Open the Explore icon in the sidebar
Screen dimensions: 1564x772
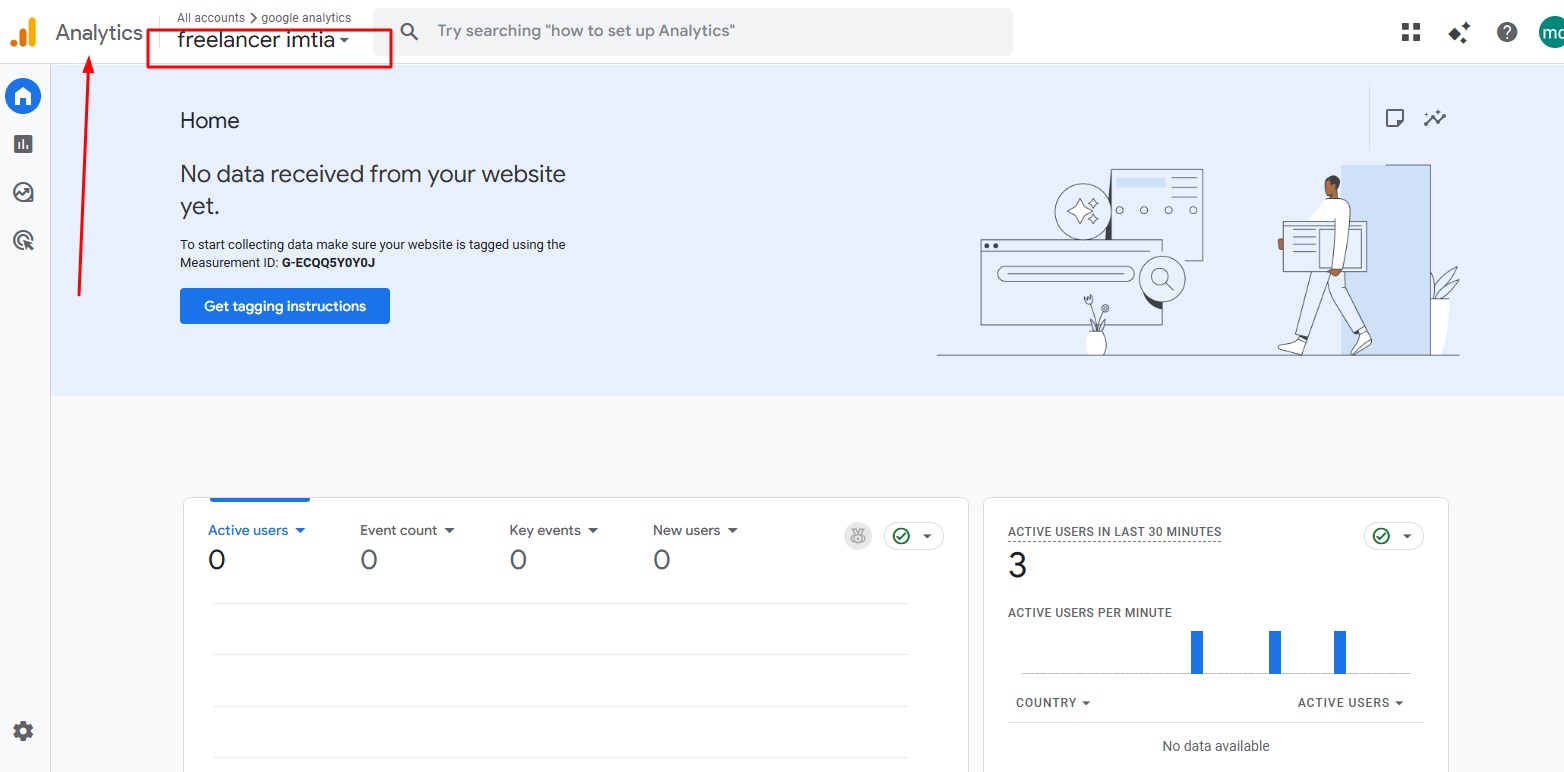click(x=22, y=192)
